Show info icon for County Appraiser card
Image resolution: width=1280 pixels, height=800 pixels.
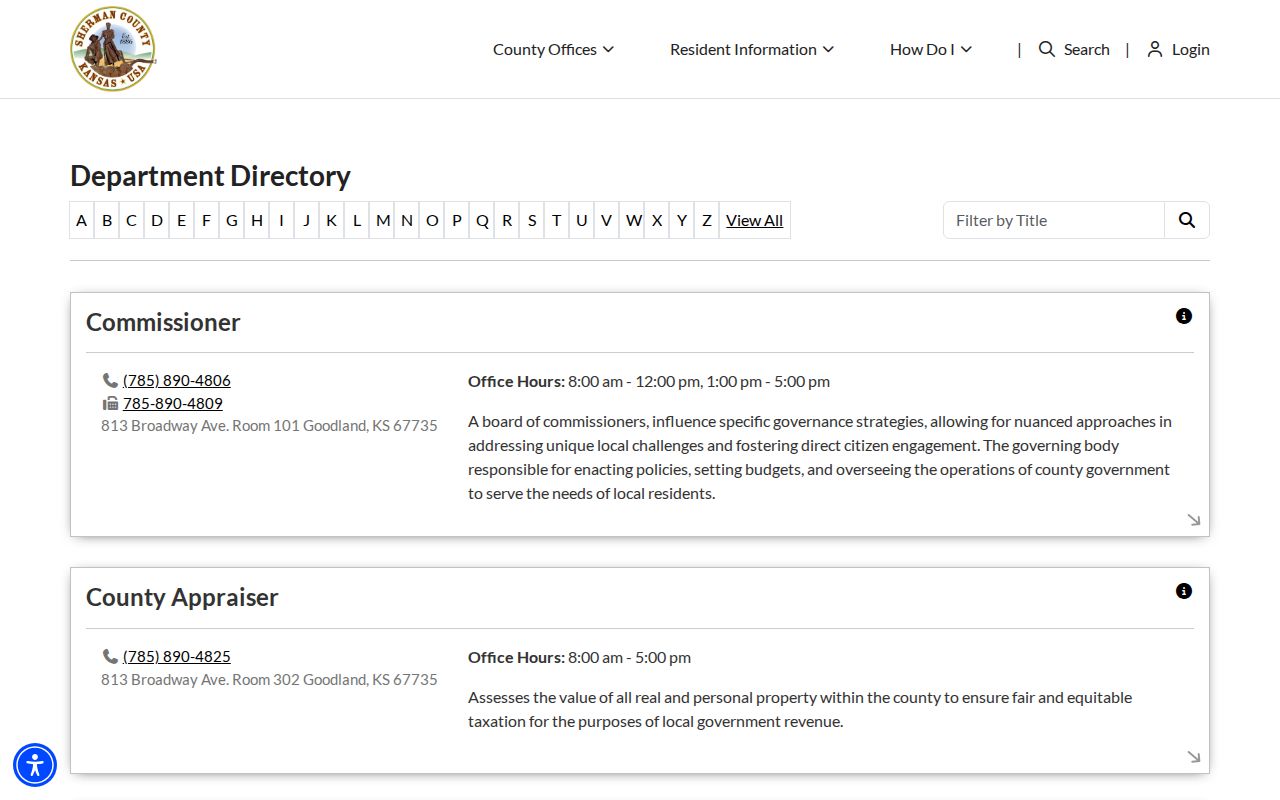(x=1184, y=591)
